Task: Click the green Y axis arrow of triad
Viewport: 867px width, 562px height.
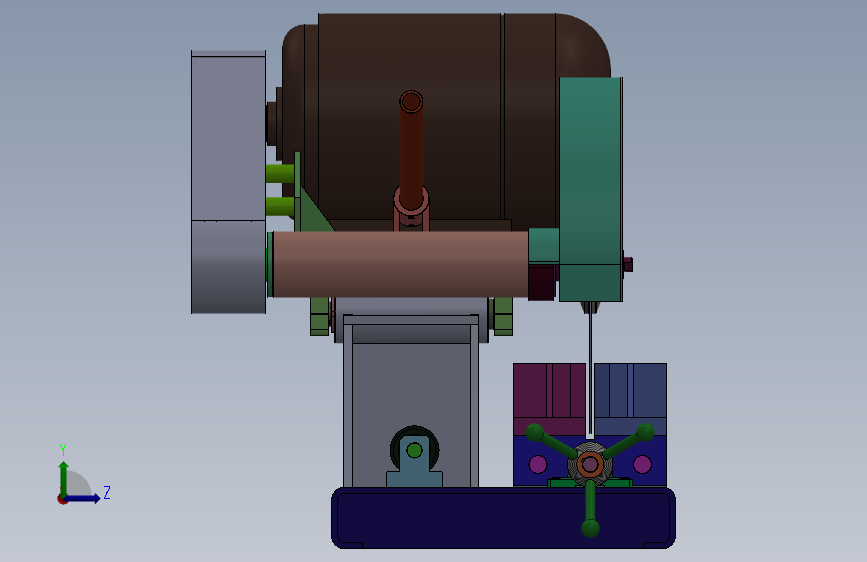Action: point(63,478)
